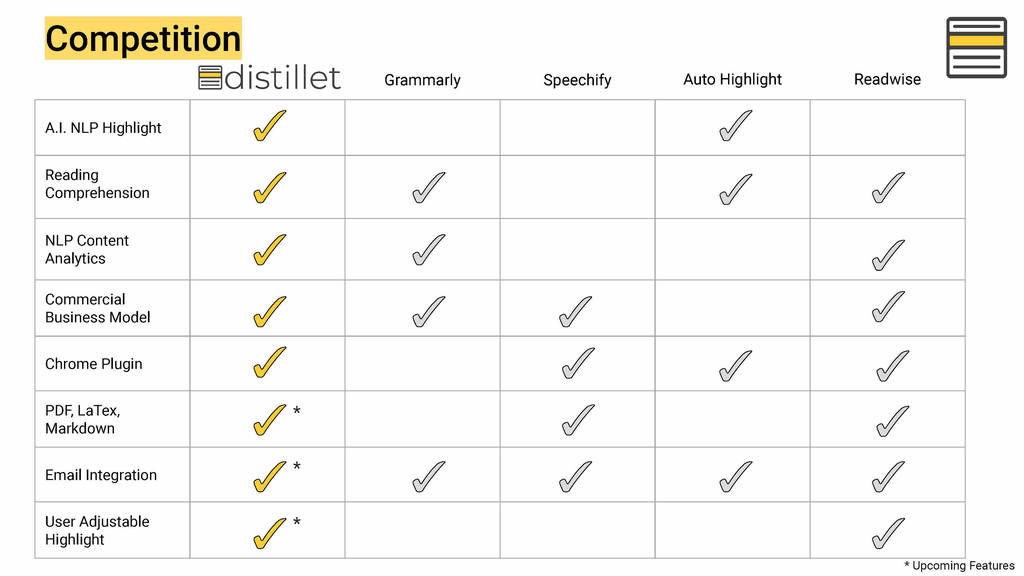Click Speechify's checkmark in Chrome Plugin row
The width and height of the screenshot is (1024, 576).
pos(577,365)
